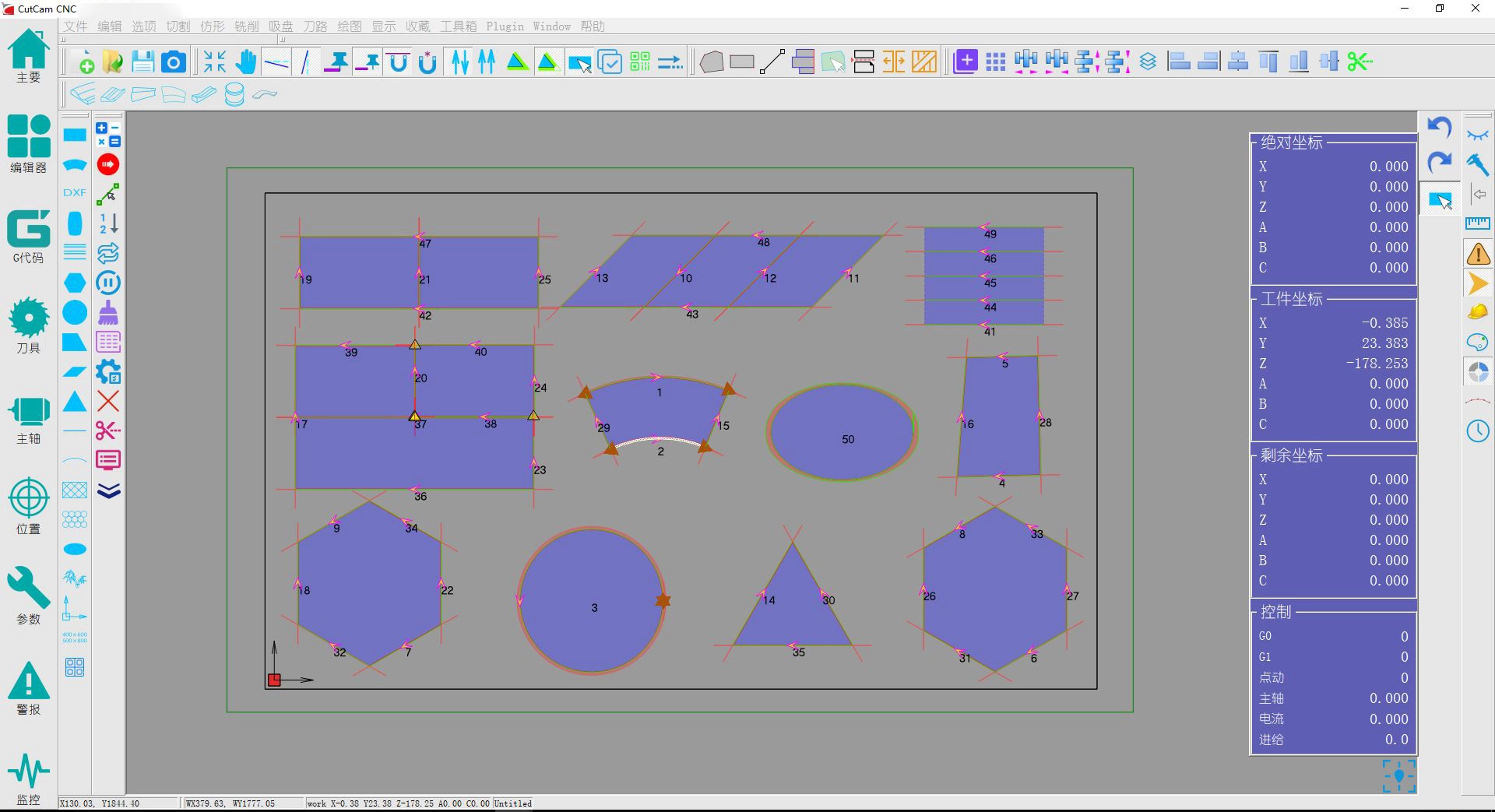Toggle the layers stack icon
This screenshot has height=812, width=1495.
1148,62
